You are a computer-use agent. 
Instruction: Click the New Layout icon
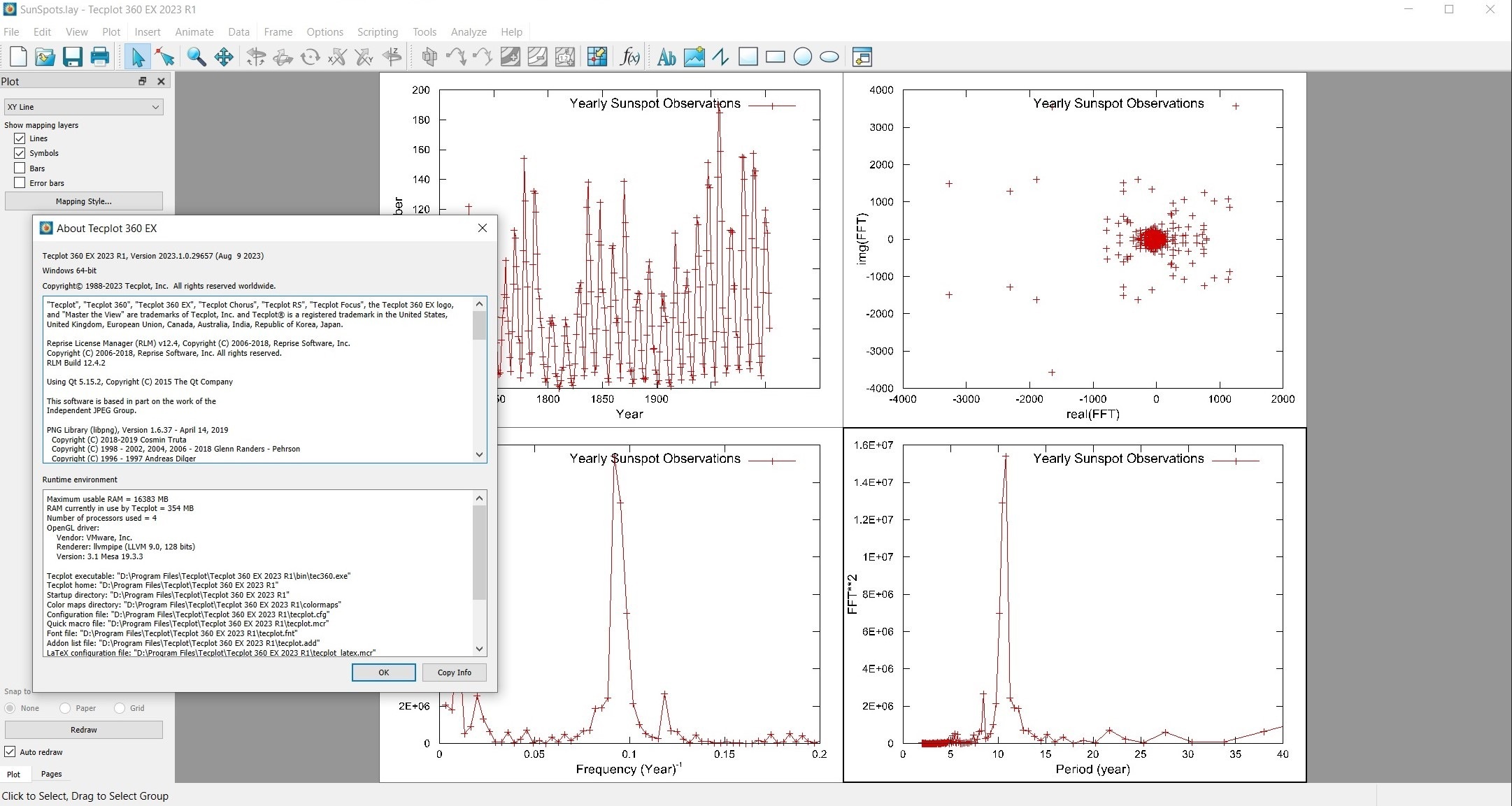click(18, 57)
